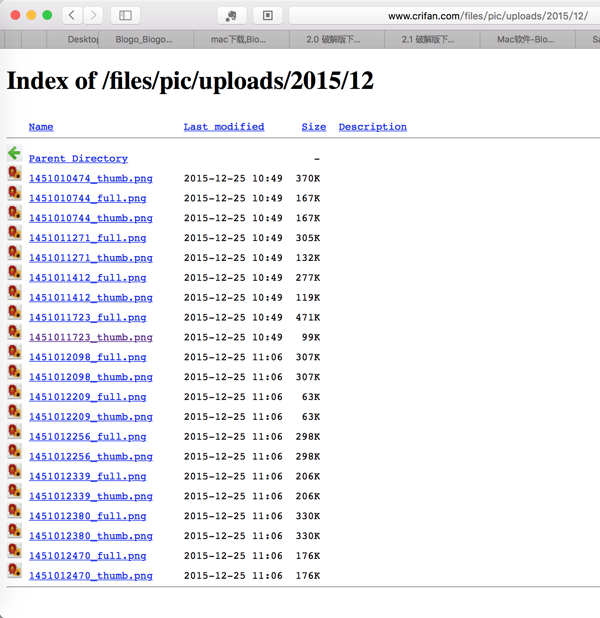Open 1451012098_thumb.png file link
600x618 pixels.
[91, 377]
